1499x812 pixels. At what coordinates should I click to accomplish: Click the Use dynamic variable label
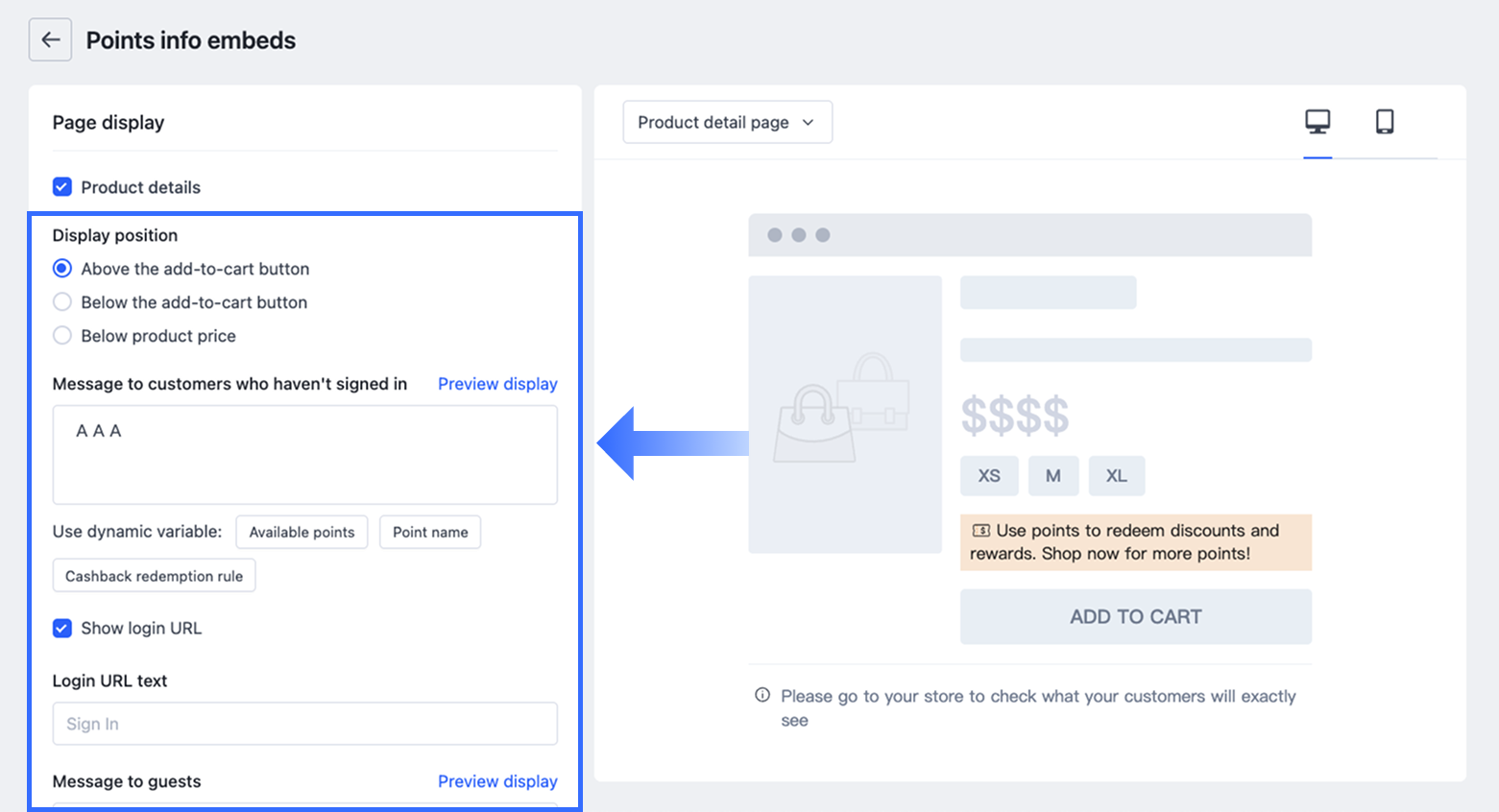(137, 532)
